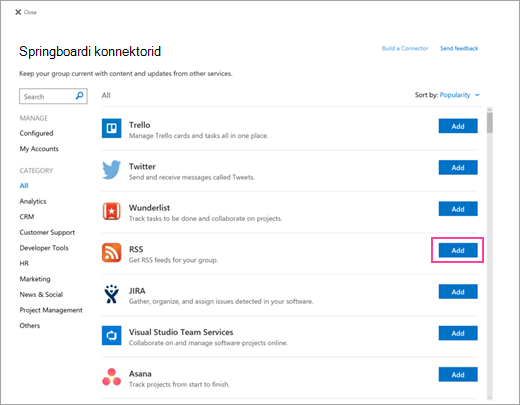Click the connector list scrollbar thumb
The image size is (520, 405).
[x=489, y=123]
